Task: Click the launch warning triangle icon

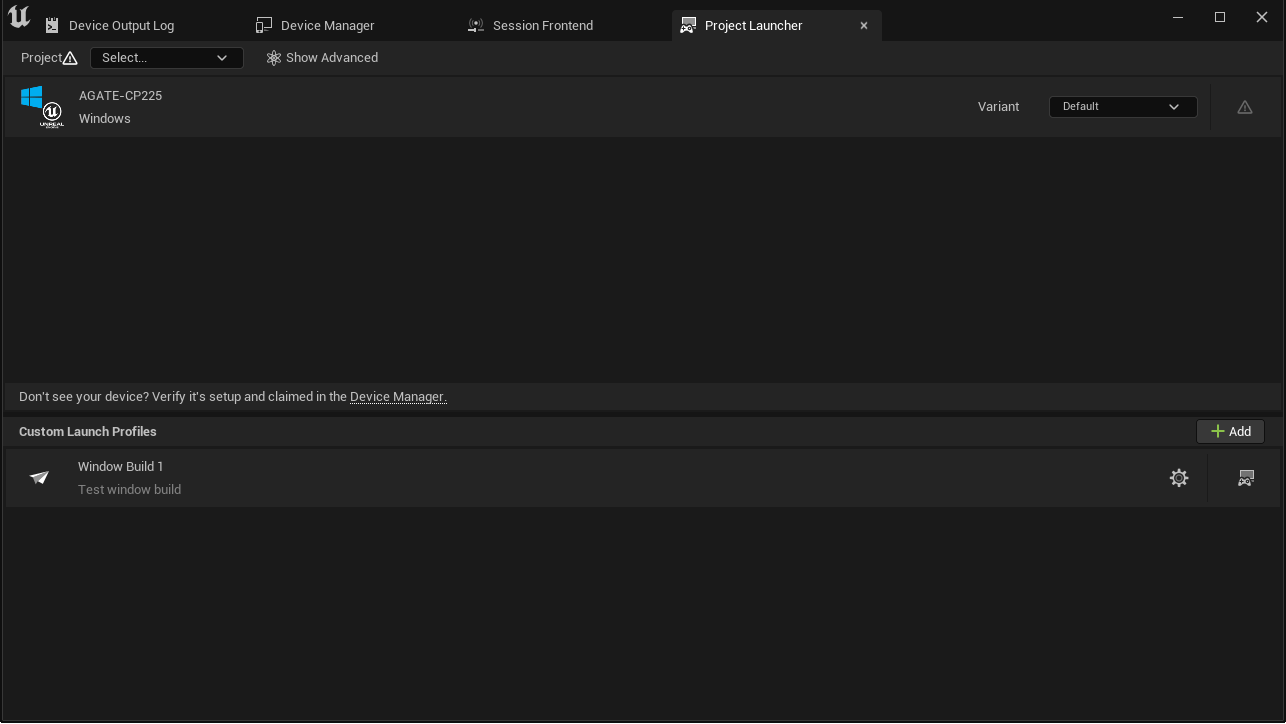Action: [1244, 107]
